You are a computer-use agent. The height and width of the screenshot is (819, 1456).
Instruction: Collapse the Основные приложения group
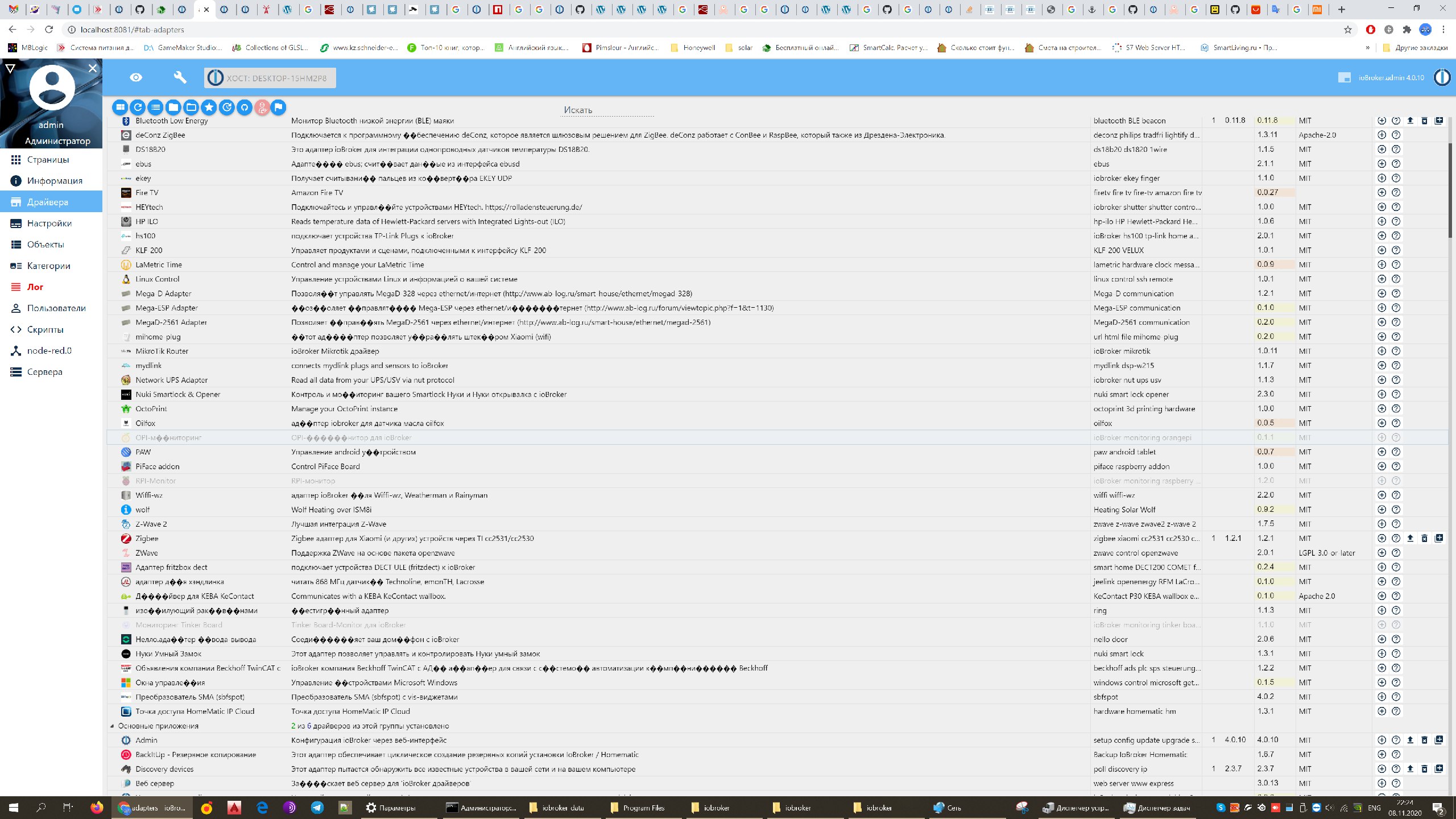pos(112,726)
